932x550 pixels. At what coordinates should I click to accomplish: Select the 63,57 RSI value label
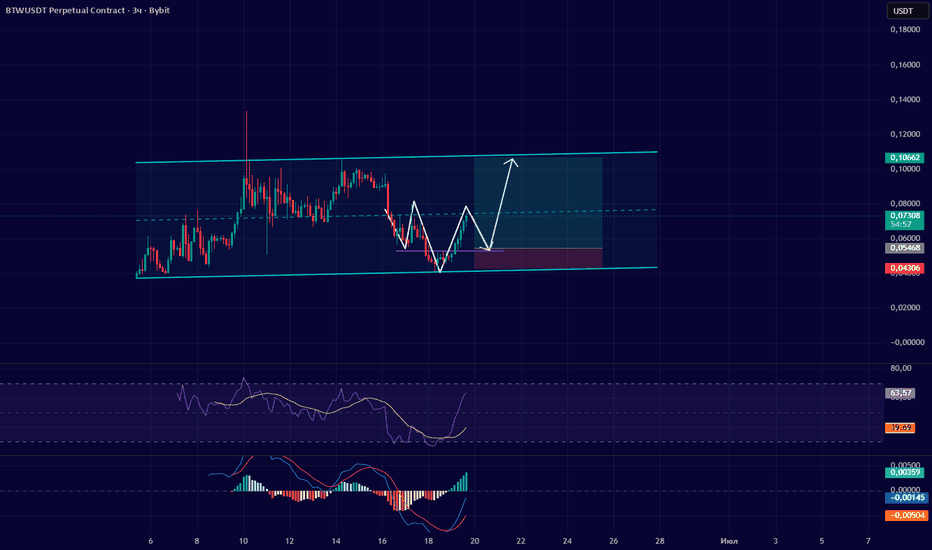click(900, 393)
